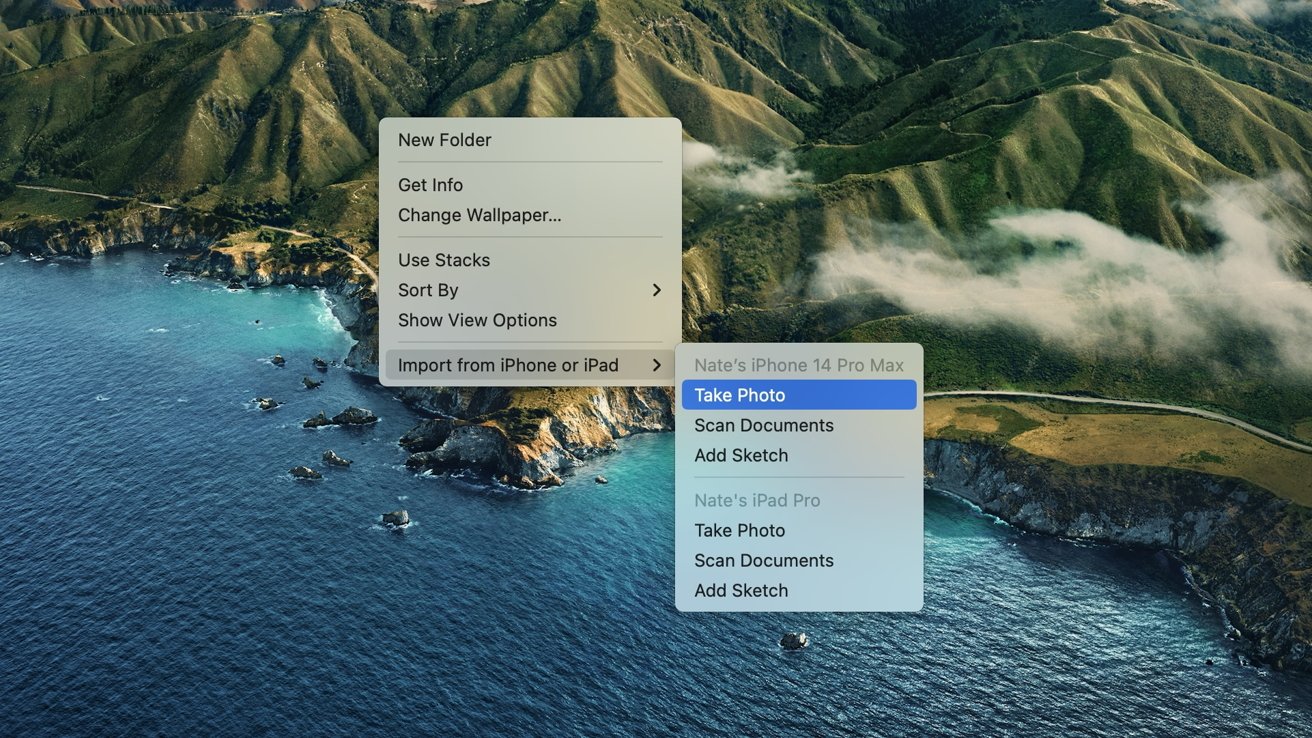The image size is (1312, 738).
Task: Open Get Info for the desktop
Action: tap(431, 185)
